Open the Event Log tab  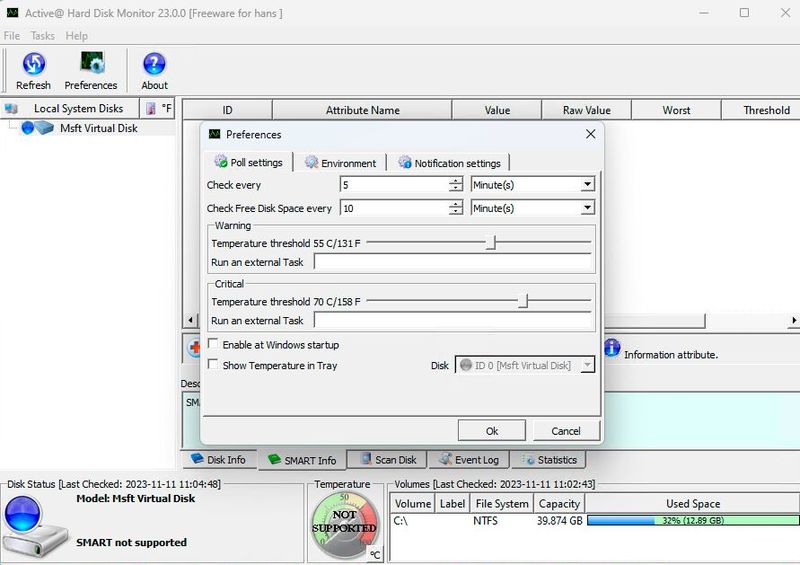469,459
